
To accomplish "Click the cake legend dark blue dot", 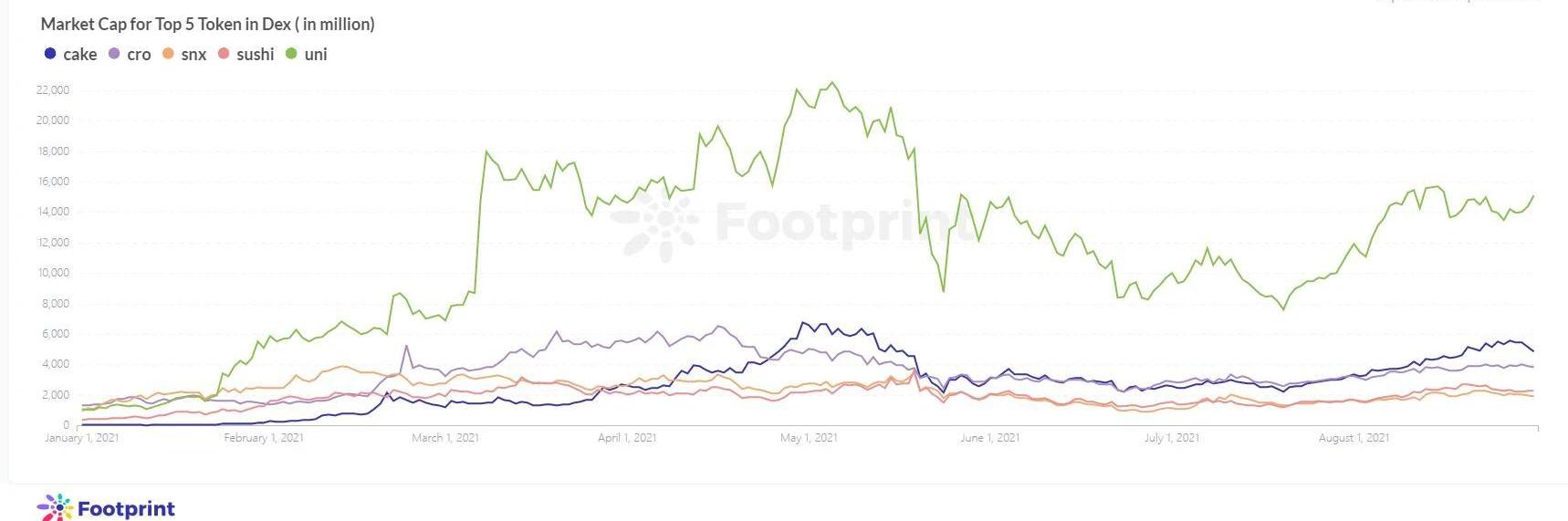I will coord(50,54).
